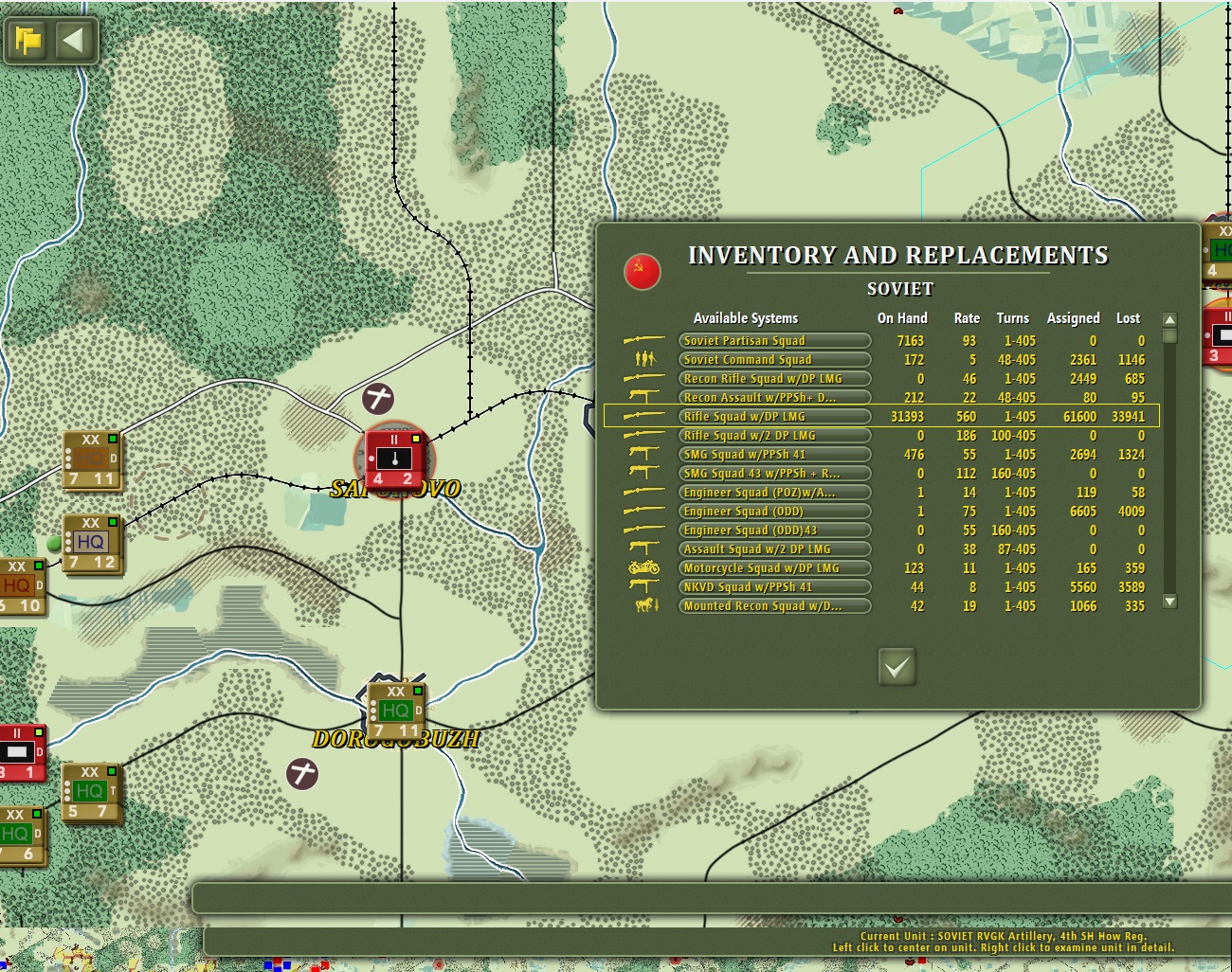Click bridge-blown marker northwest of Safonovo

pos(378,398)
